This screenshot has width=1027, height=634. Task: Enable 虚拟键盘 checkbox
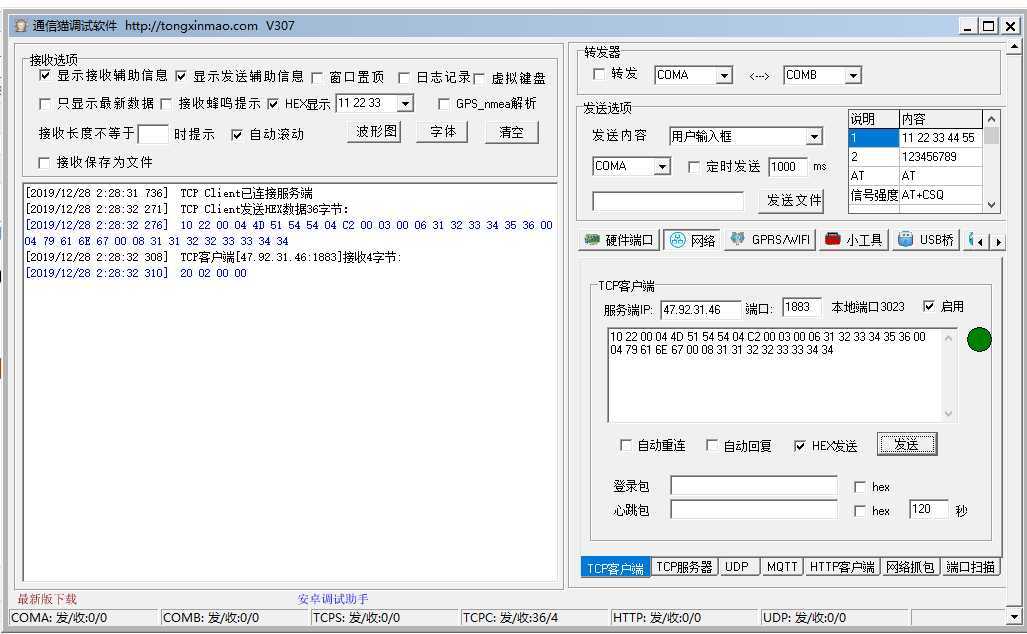479,79
